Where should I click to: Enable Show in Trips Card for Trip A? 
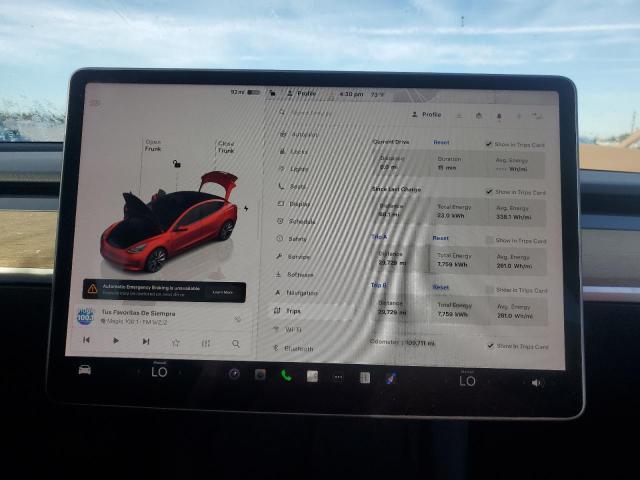[x=489, y=241]
